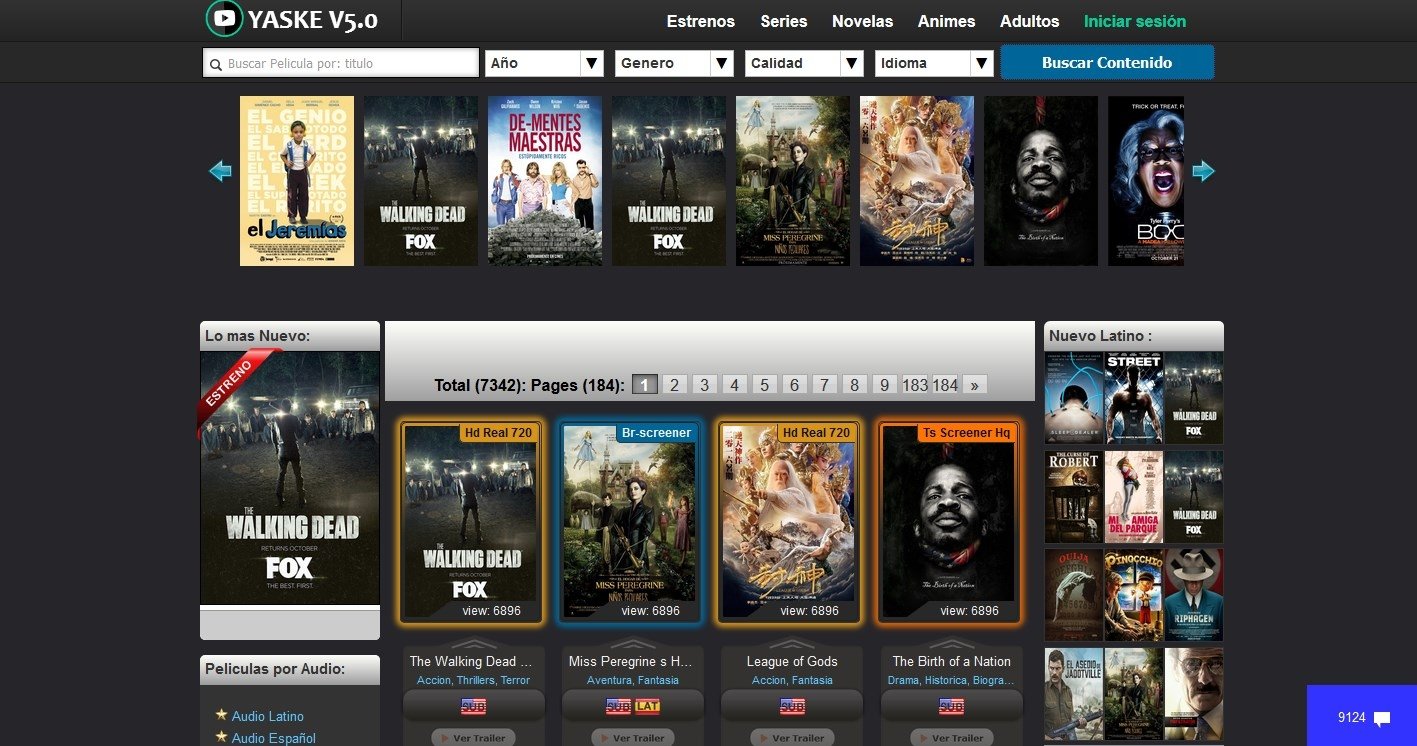Screen dimensions: 1417x746
Task: Advance carousel with right arrow
Action: pyautogui.click(x=1203, y=172)
